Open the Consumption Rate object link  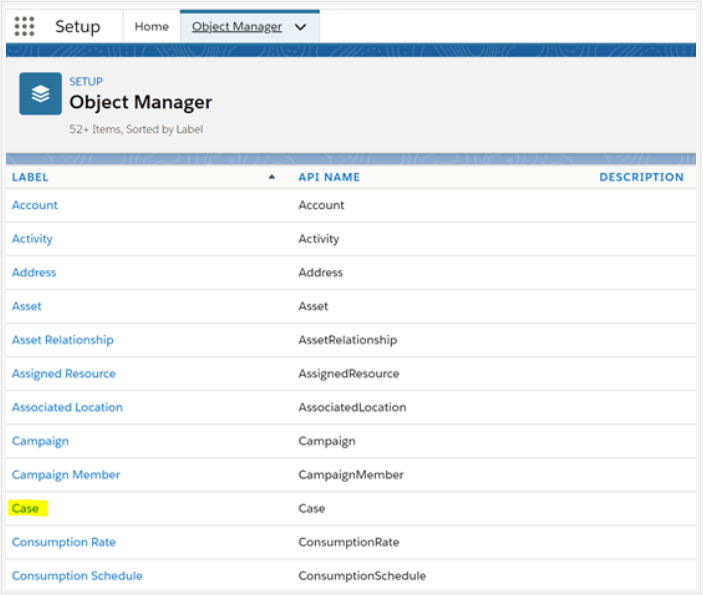tap(64, 542)
